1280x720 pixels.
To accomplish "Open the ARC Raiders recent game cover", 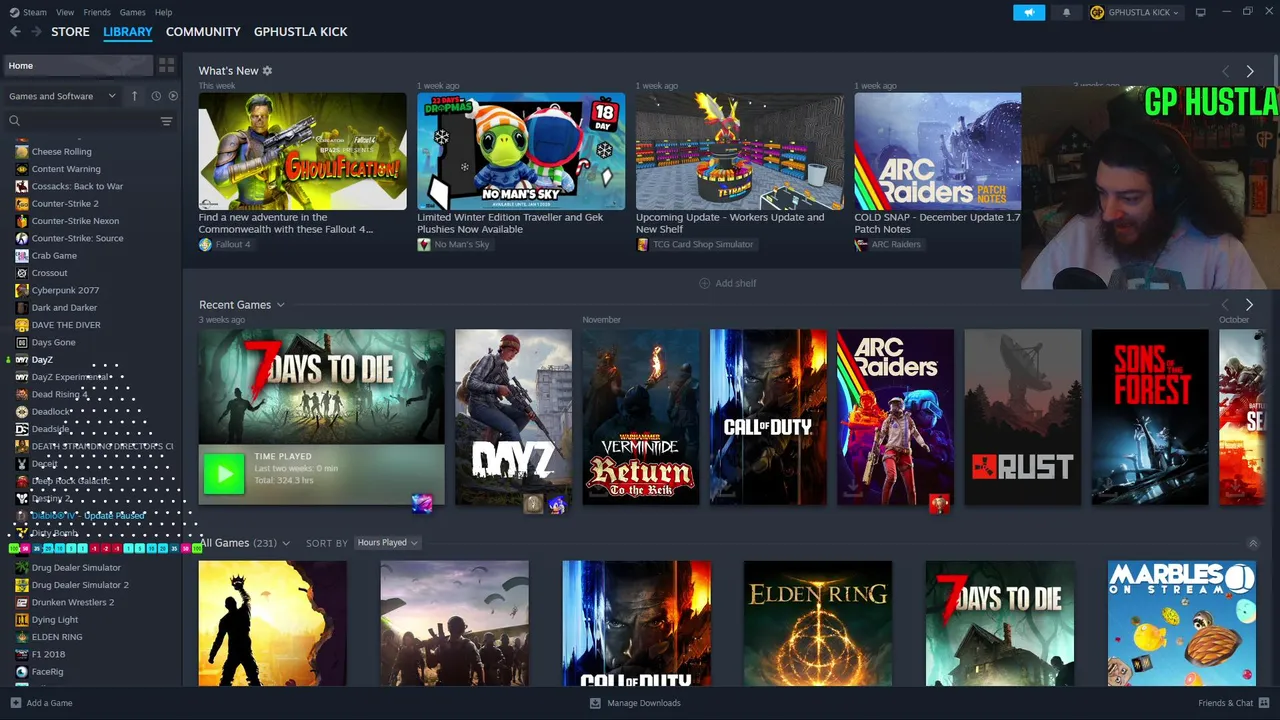I will tap(895, 417).
